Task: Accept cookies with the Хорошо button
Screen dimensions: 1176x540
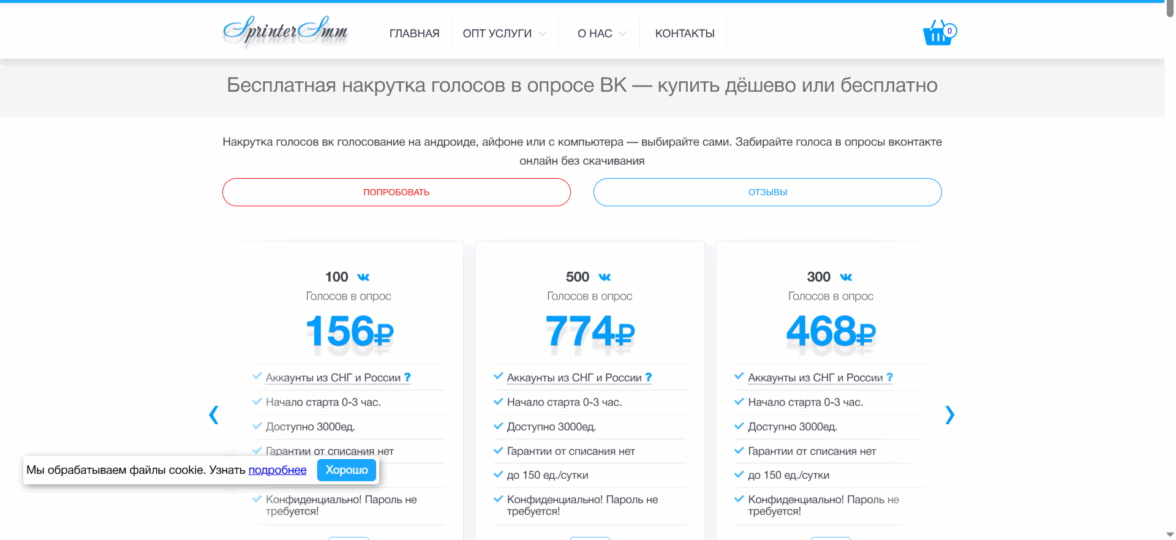Action: pos(346,470)
